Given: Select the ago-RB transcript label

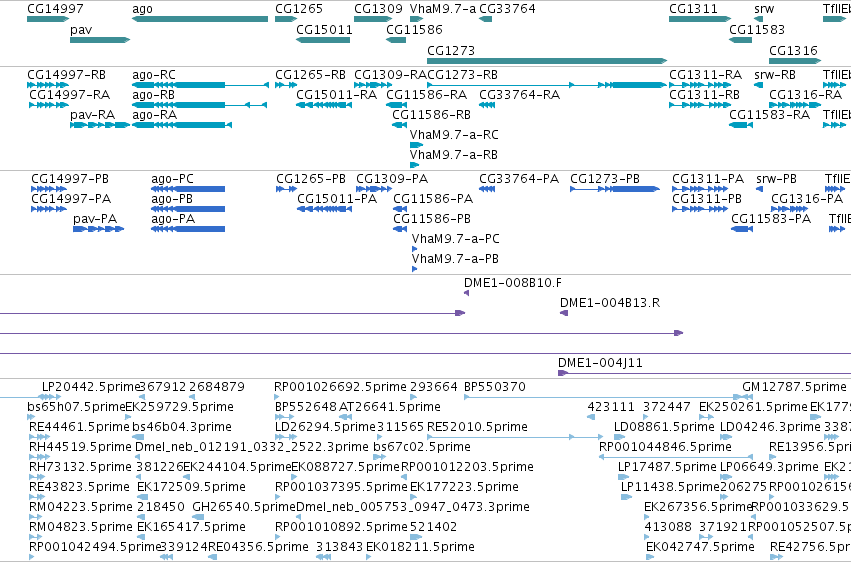Looking at the screenshot, I should 154,94.
